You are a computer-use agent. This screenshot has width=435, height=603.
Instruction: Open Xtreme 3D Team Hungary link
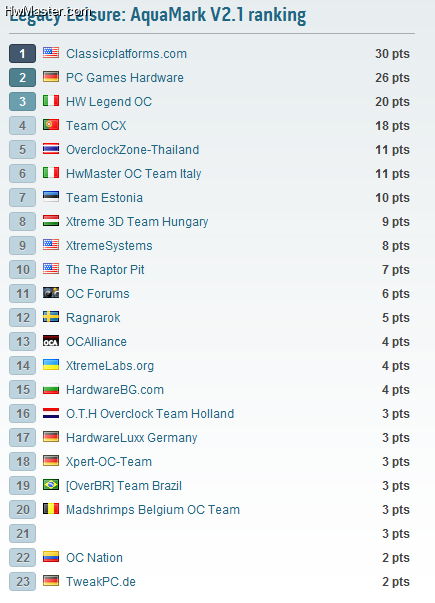point(137,222)
